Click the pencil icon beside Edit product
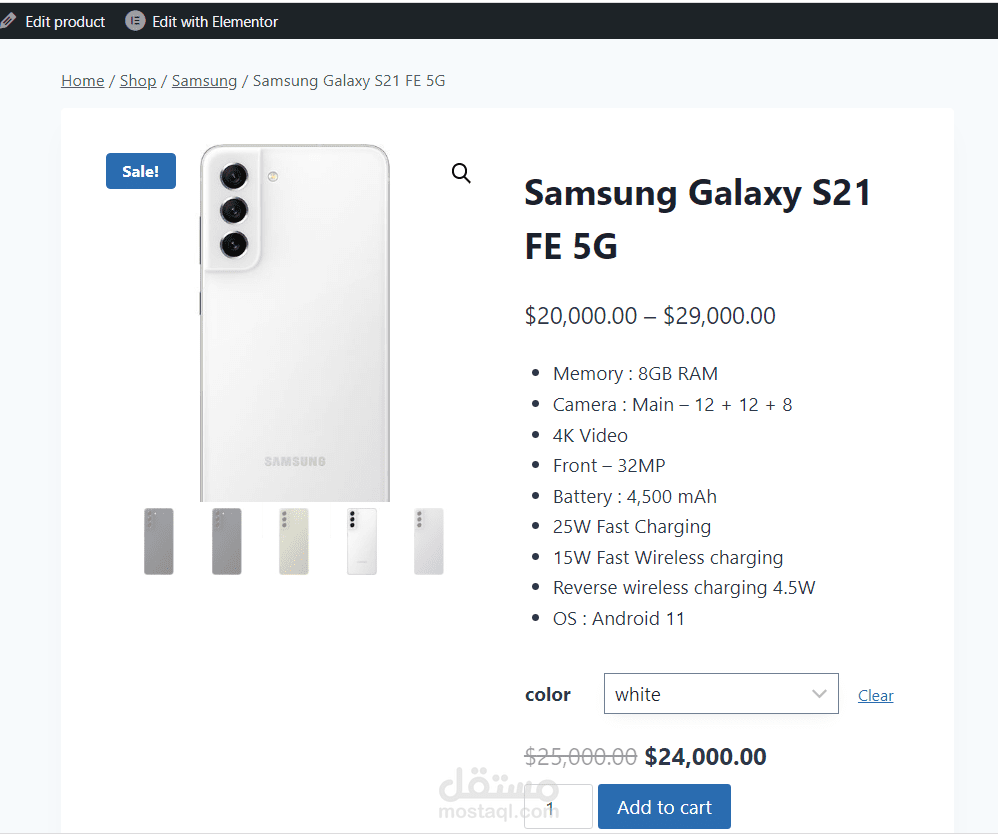 point(8,21)
